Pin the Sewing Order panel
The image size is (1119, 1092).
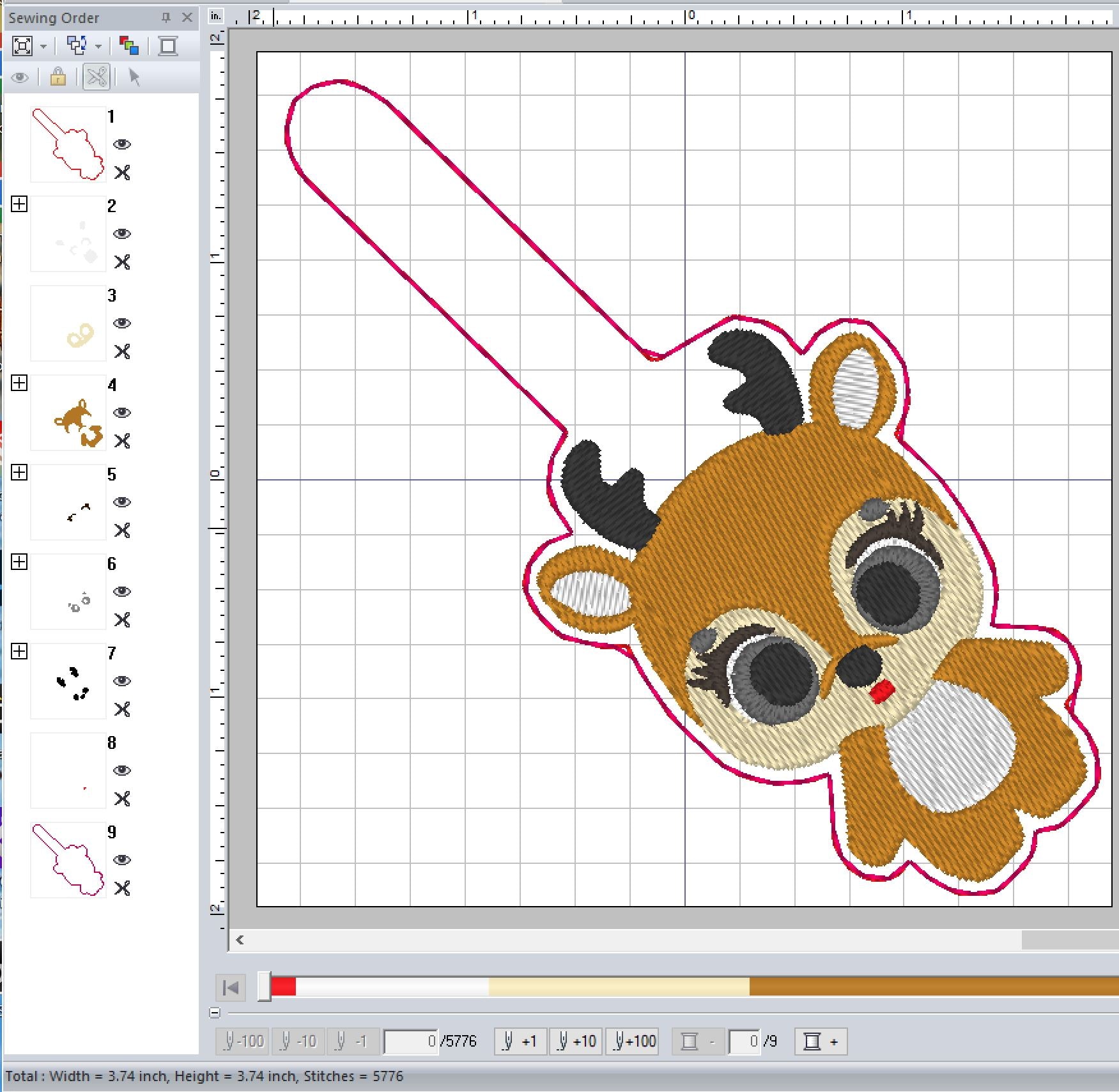point(166,18)
